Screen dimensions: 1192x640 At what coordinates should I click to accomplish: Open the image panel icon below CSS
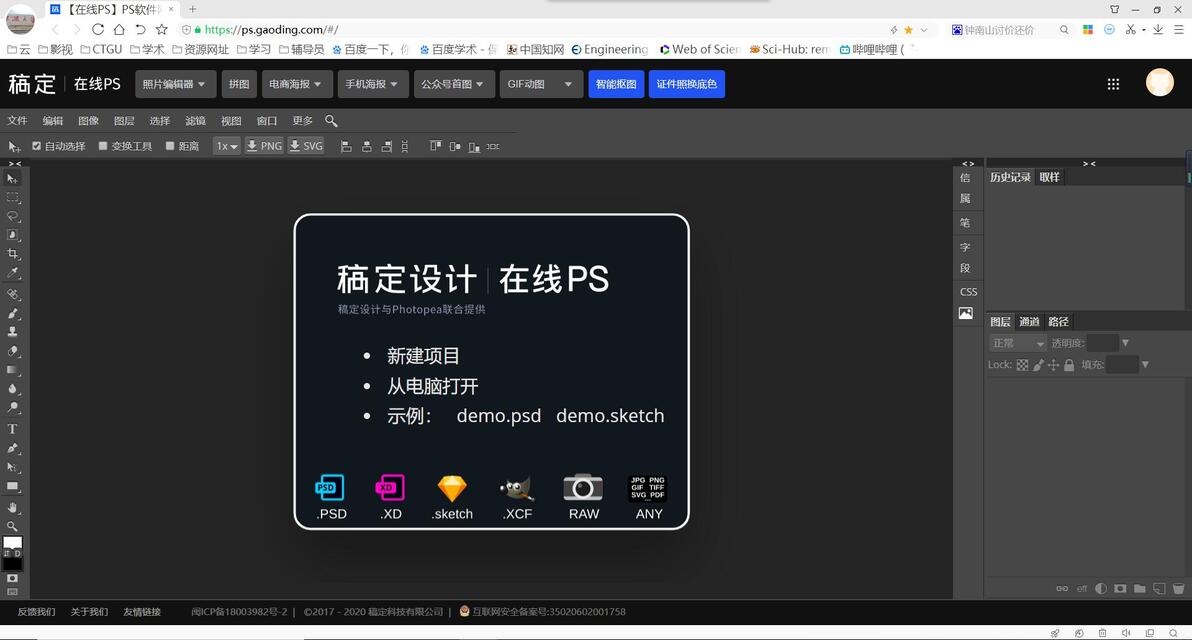[x=965, y=313]
